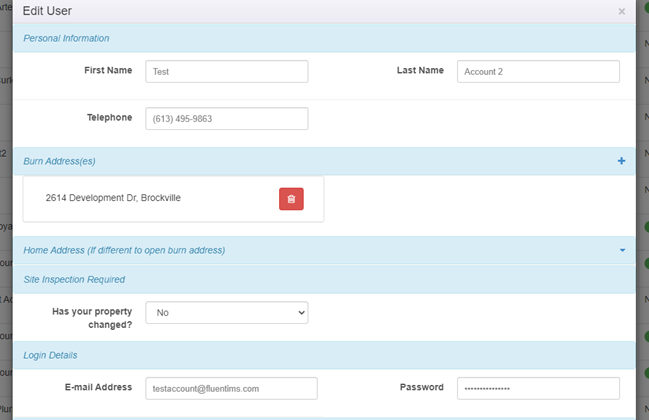Click the First Name label

click(108, 70)
